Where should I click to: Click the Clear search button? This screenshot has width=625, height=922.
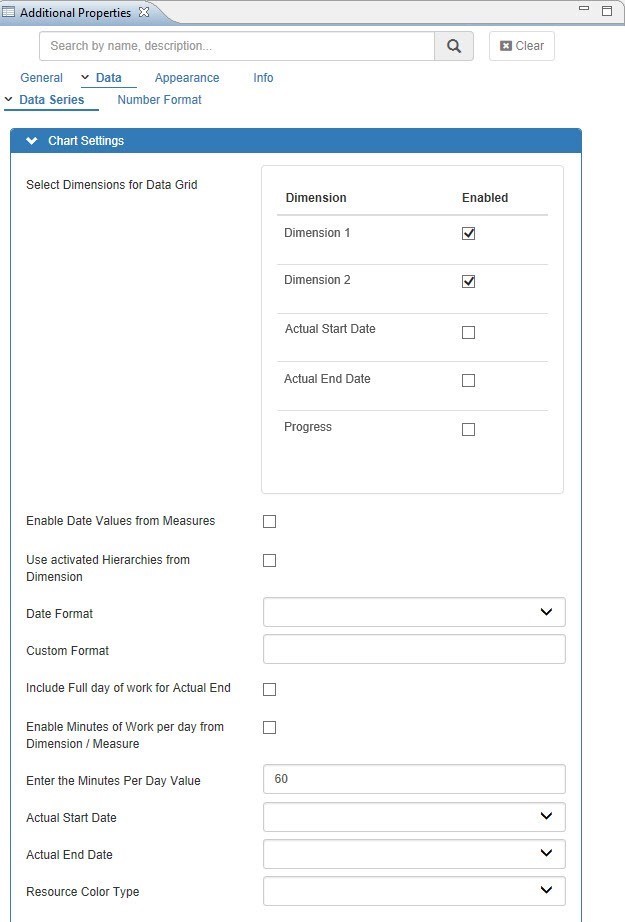522,46
